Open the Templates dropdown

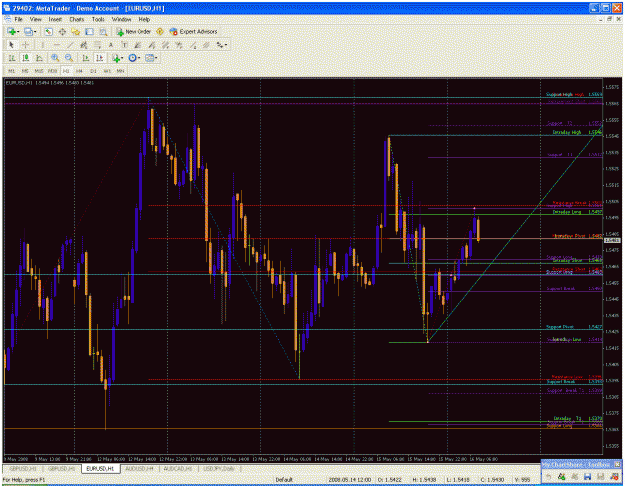[x=151, y=58]
